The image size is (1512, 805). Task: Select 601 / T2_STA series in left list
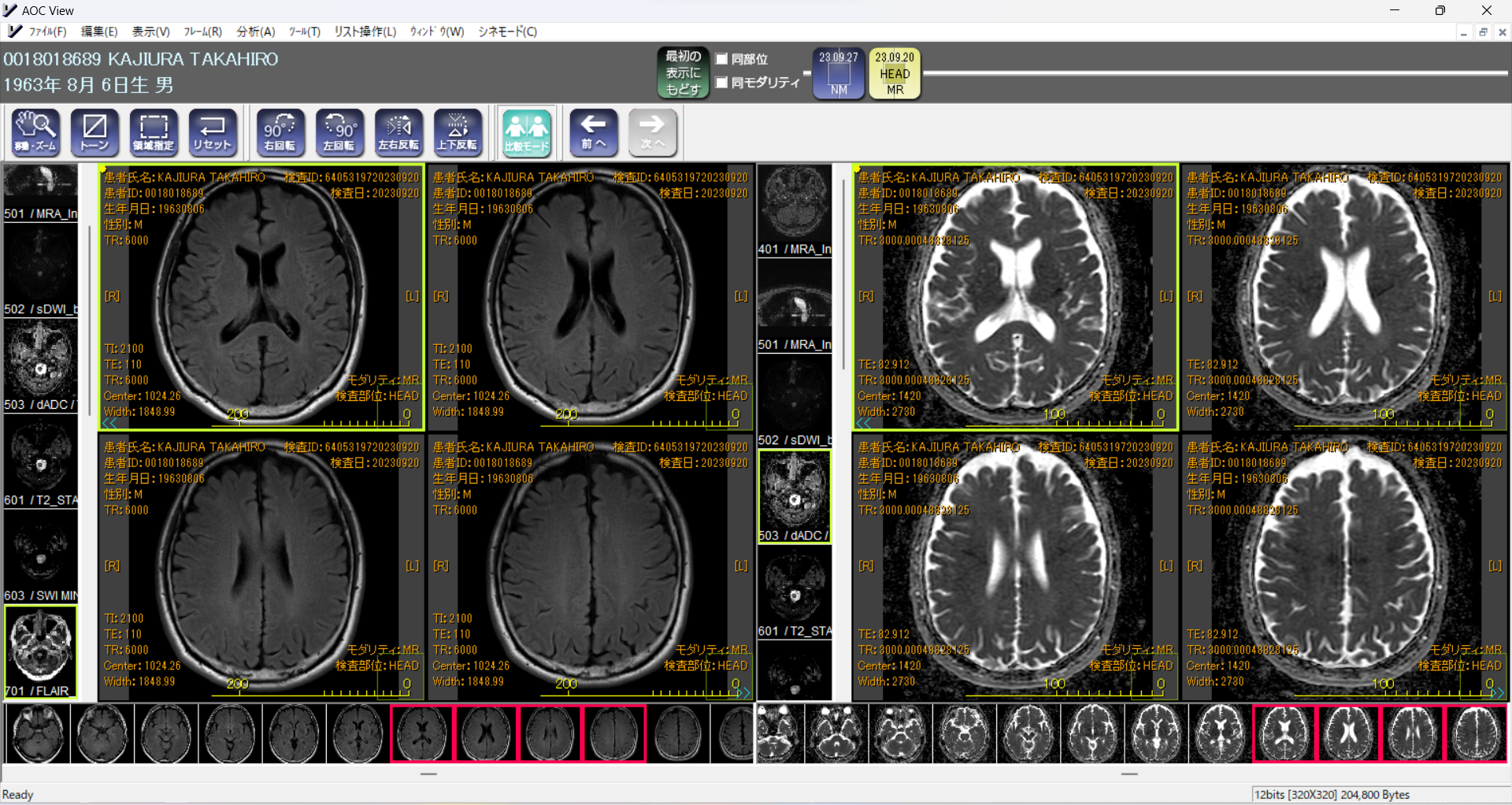tap(41, 461)
